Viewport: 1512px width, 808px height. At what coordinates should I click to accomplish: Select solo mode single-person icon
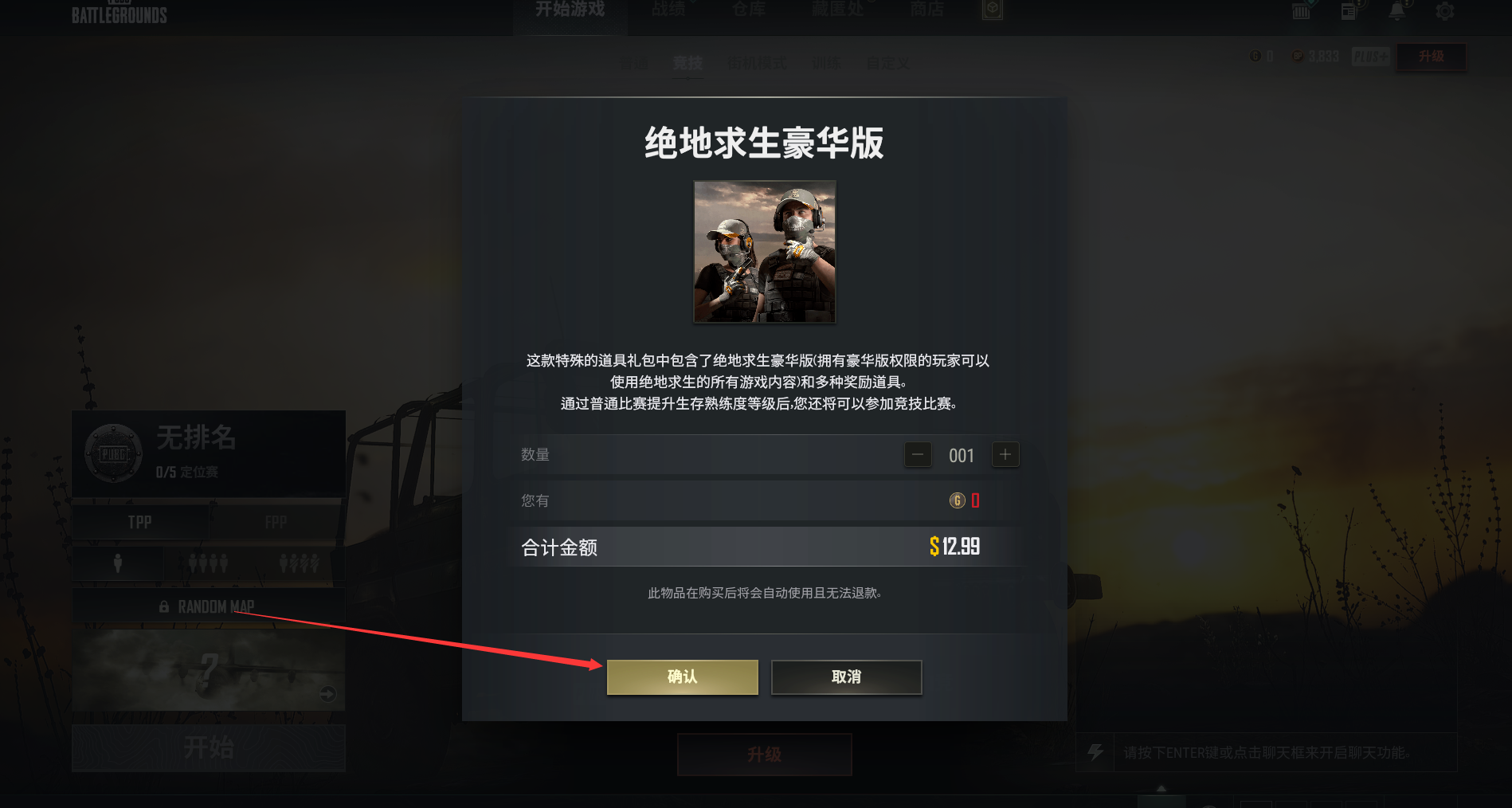coord(118,563)
